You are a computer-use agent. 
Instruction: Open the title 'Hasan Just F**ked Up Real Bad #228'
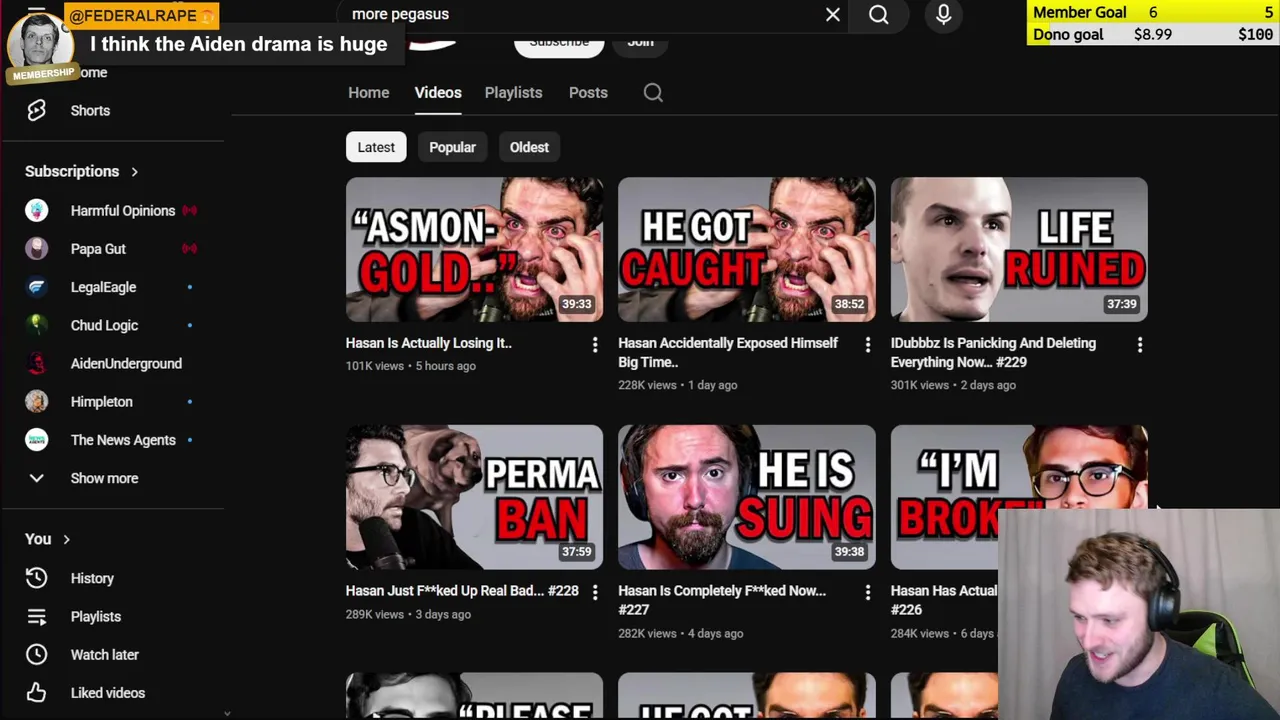tap(462, 591)
